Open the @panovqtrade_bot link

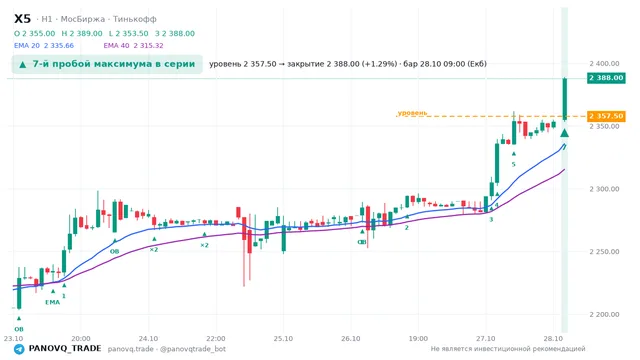click(x=193, y=349)
